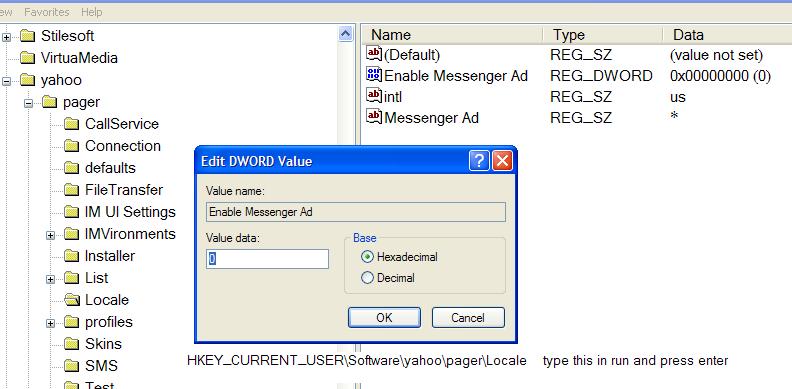Click the tree pane scroll up arrow
The image size is (792, 389).
(x=345, y=34)
